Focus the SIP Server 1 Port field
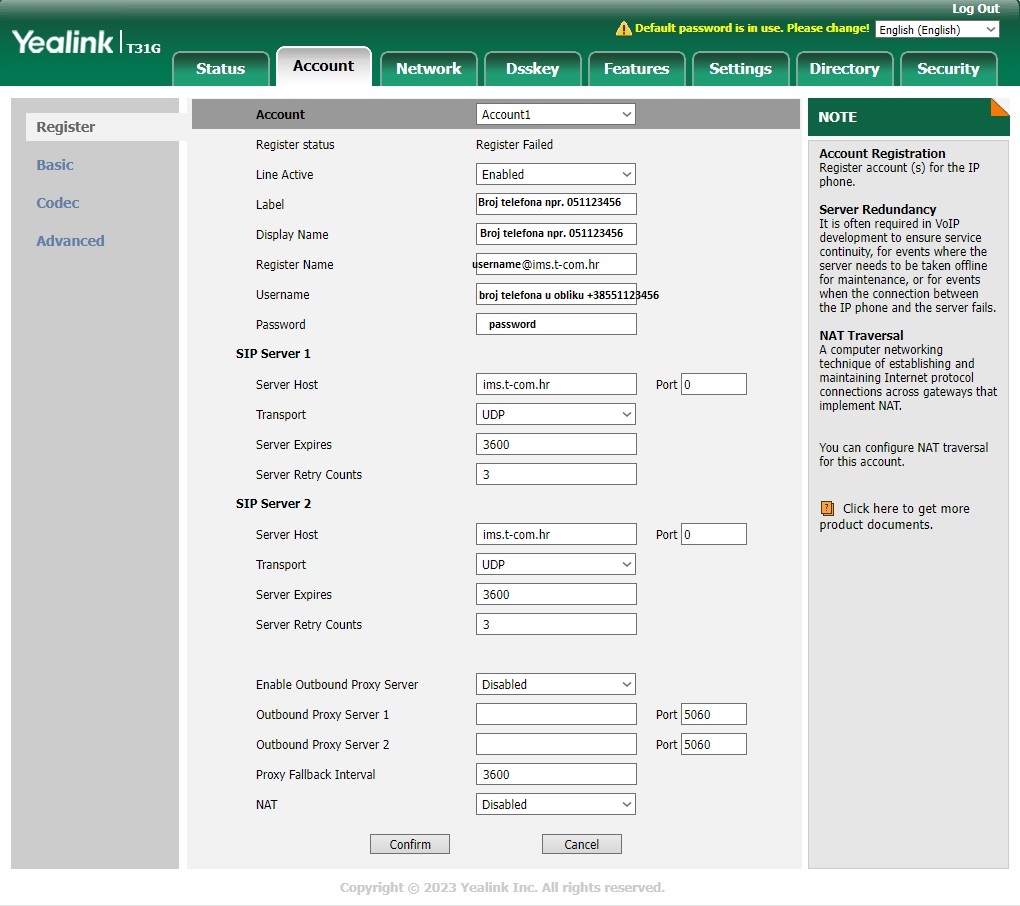 click(713, 385)
